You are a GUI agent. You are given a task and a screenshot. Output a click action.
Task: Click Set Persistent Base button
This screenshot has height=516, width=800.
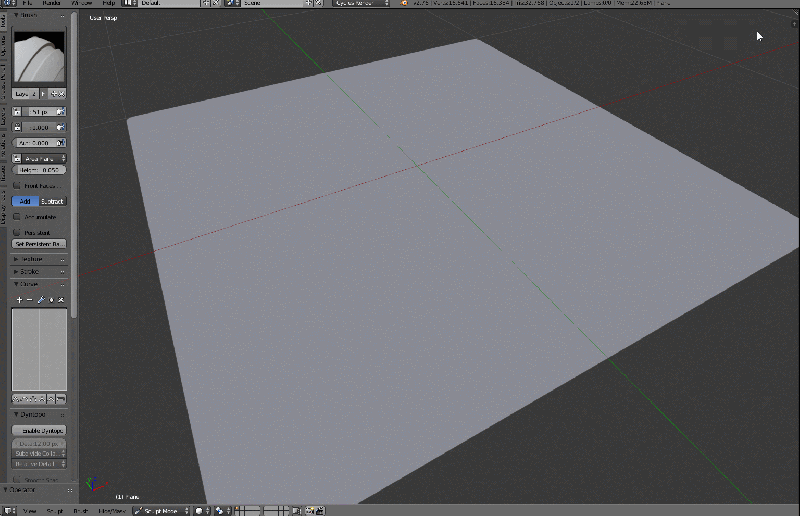pyautogui.click(x=39, y=244)
